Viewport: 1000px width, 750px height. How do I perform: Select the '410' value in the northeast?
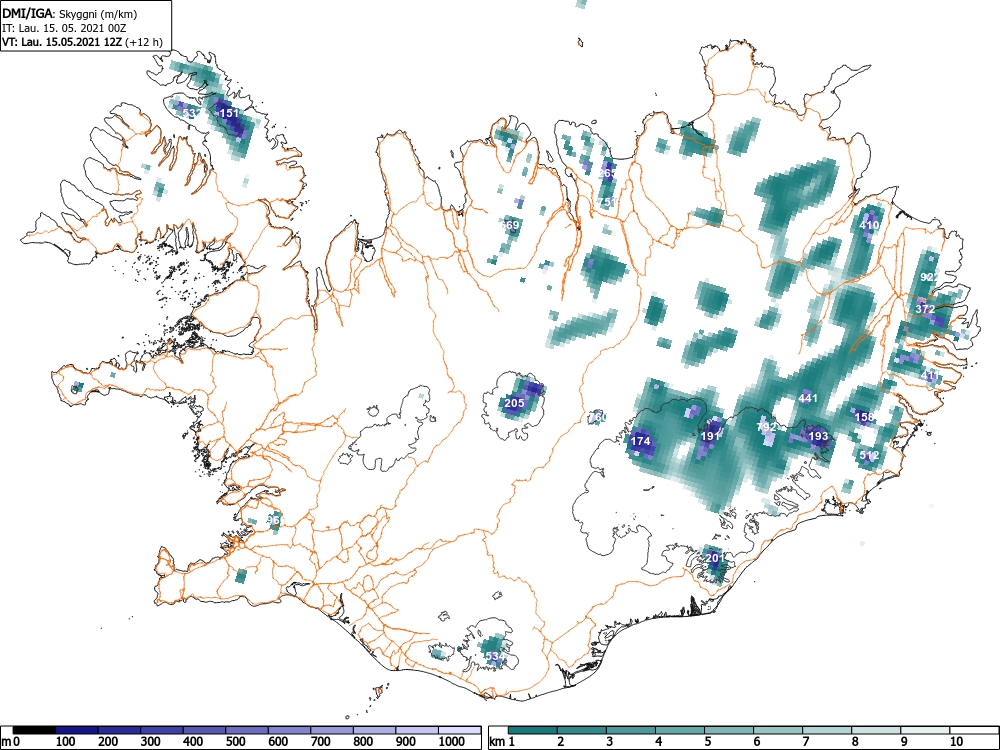coord(869,225)
